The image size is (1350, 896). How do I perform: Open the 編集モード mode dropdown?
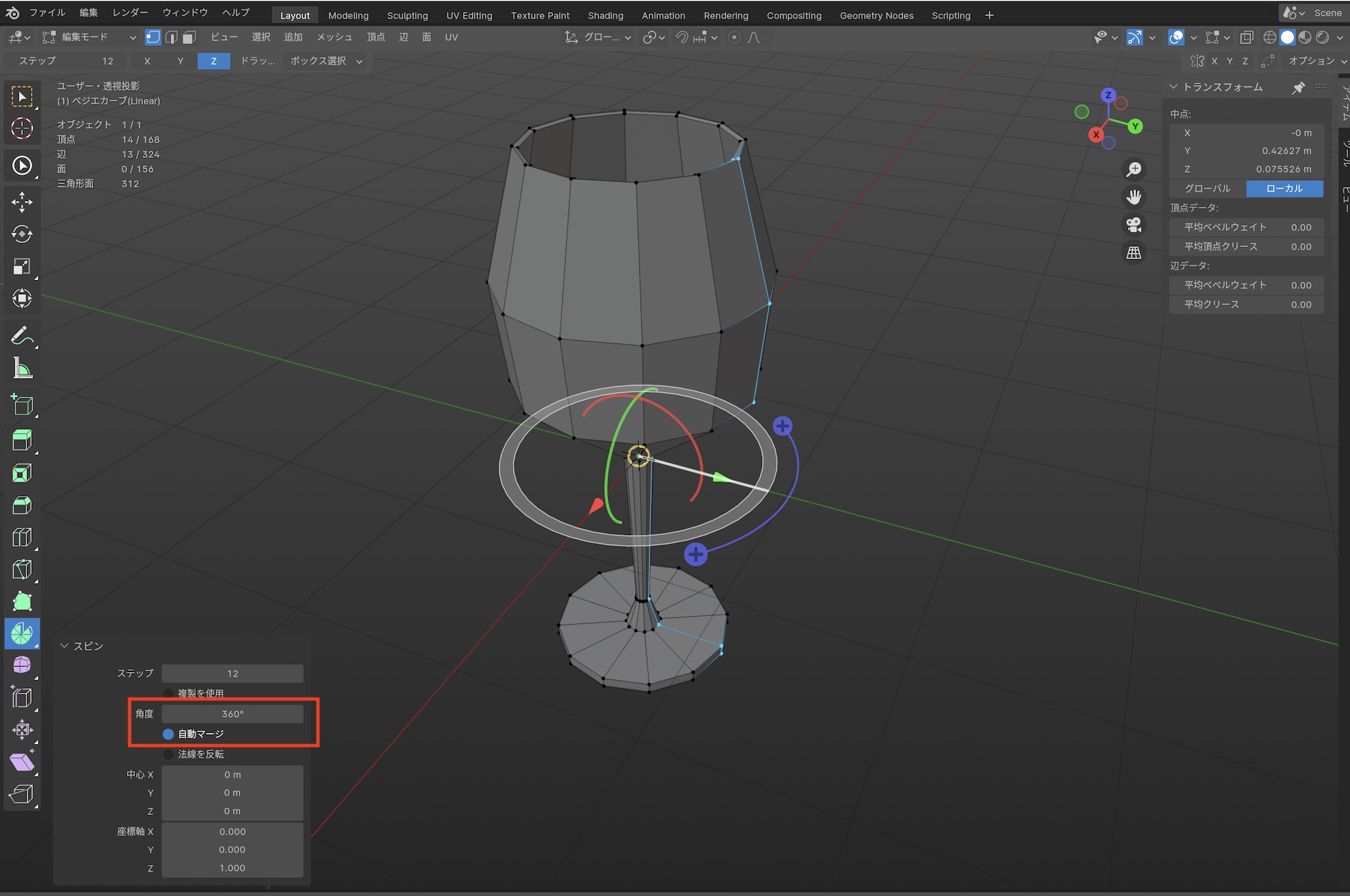click(89, 37)
